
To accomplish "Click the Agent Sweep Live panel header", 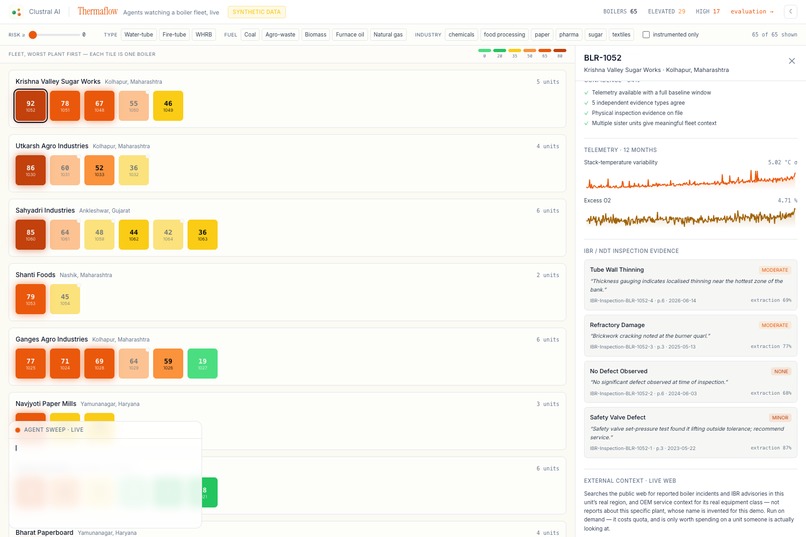I will tap(105, 430).
